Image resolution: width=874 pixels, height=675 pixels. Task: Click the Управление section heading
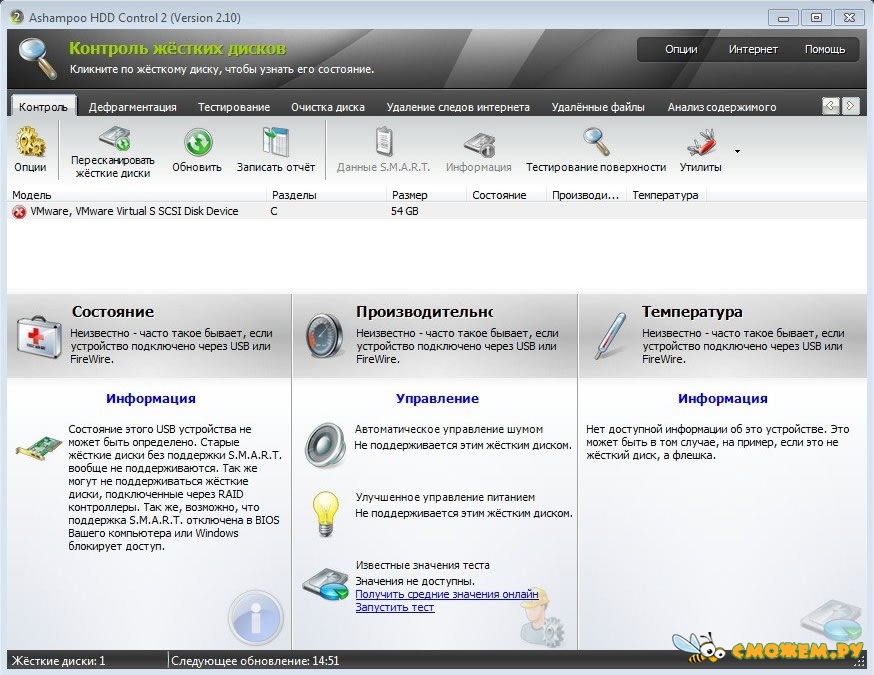437,399
